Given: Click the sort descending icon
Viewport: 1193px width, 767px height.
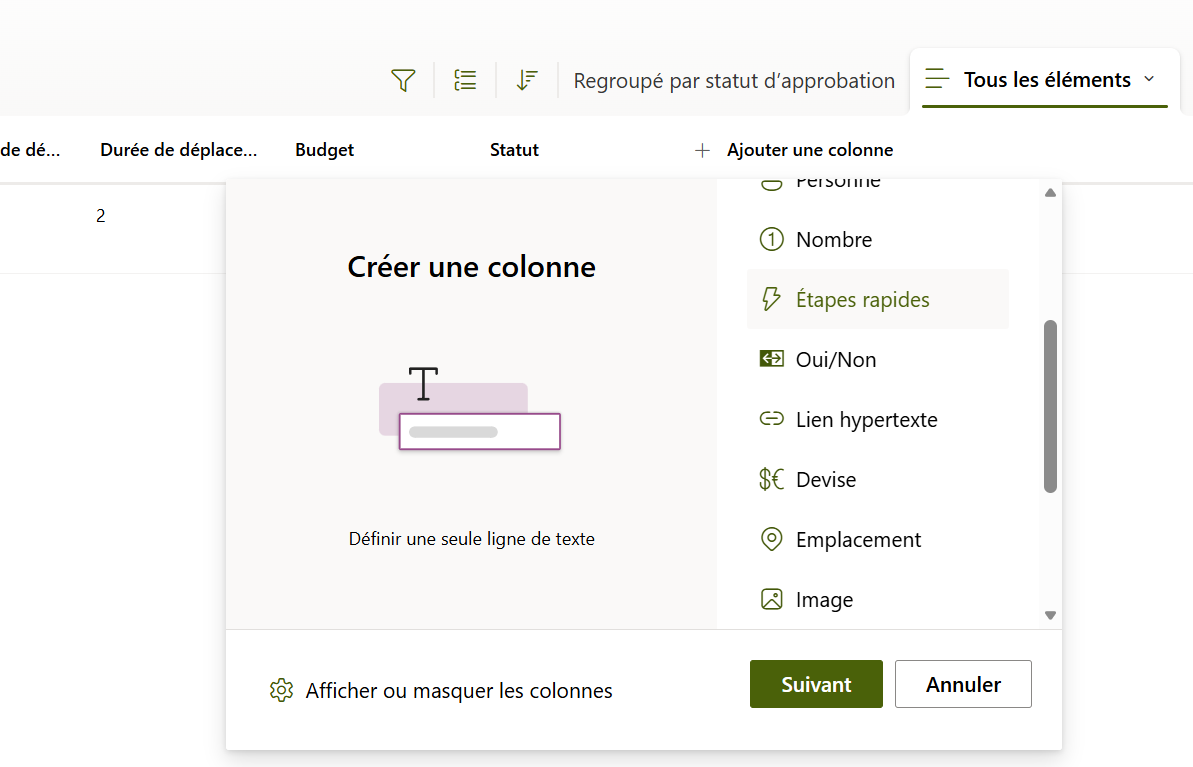Looking at the screenshot, I should pos(527,81).
